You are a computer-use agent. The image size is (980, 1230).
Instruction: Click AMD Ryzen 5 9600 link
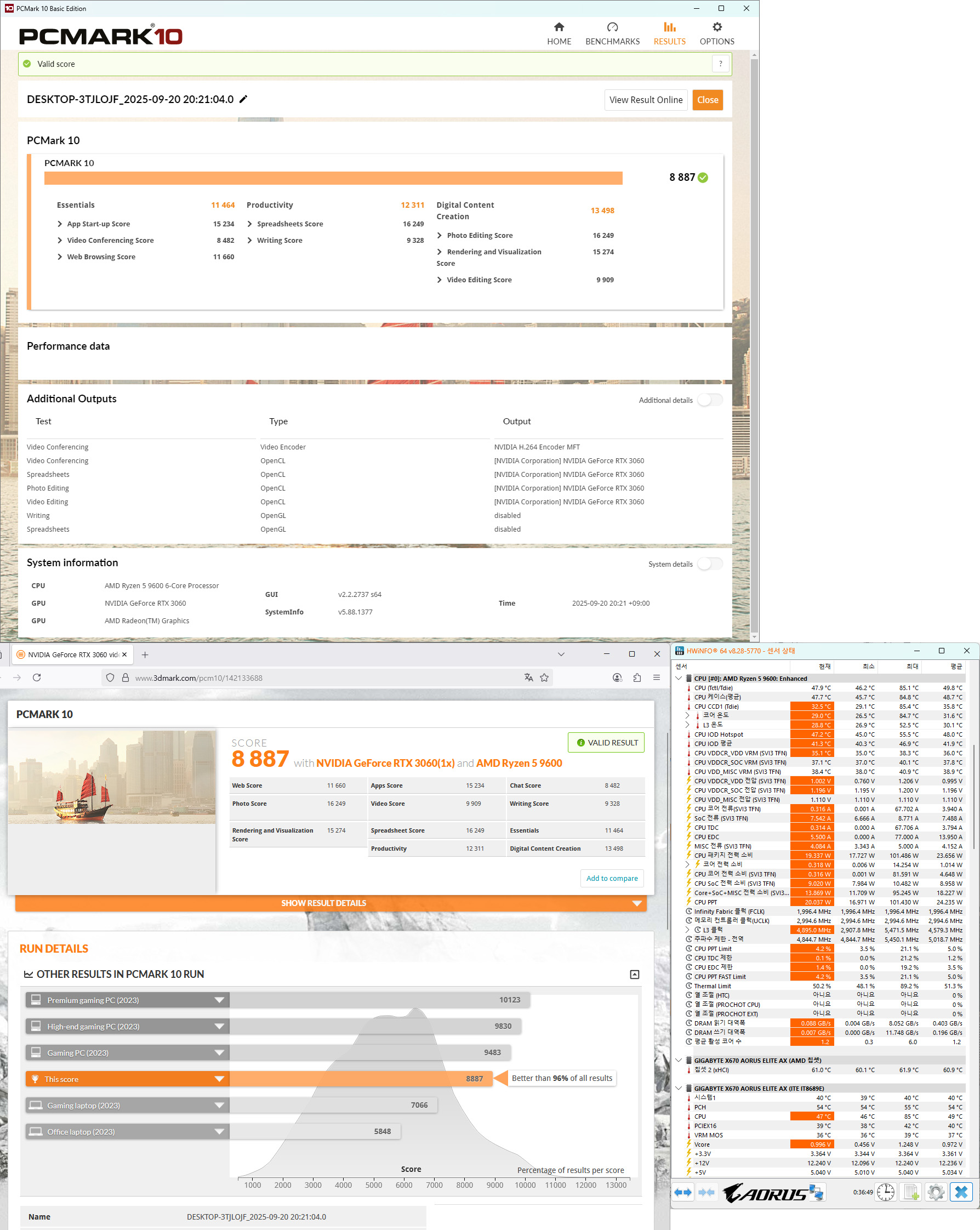pos(519,763)
